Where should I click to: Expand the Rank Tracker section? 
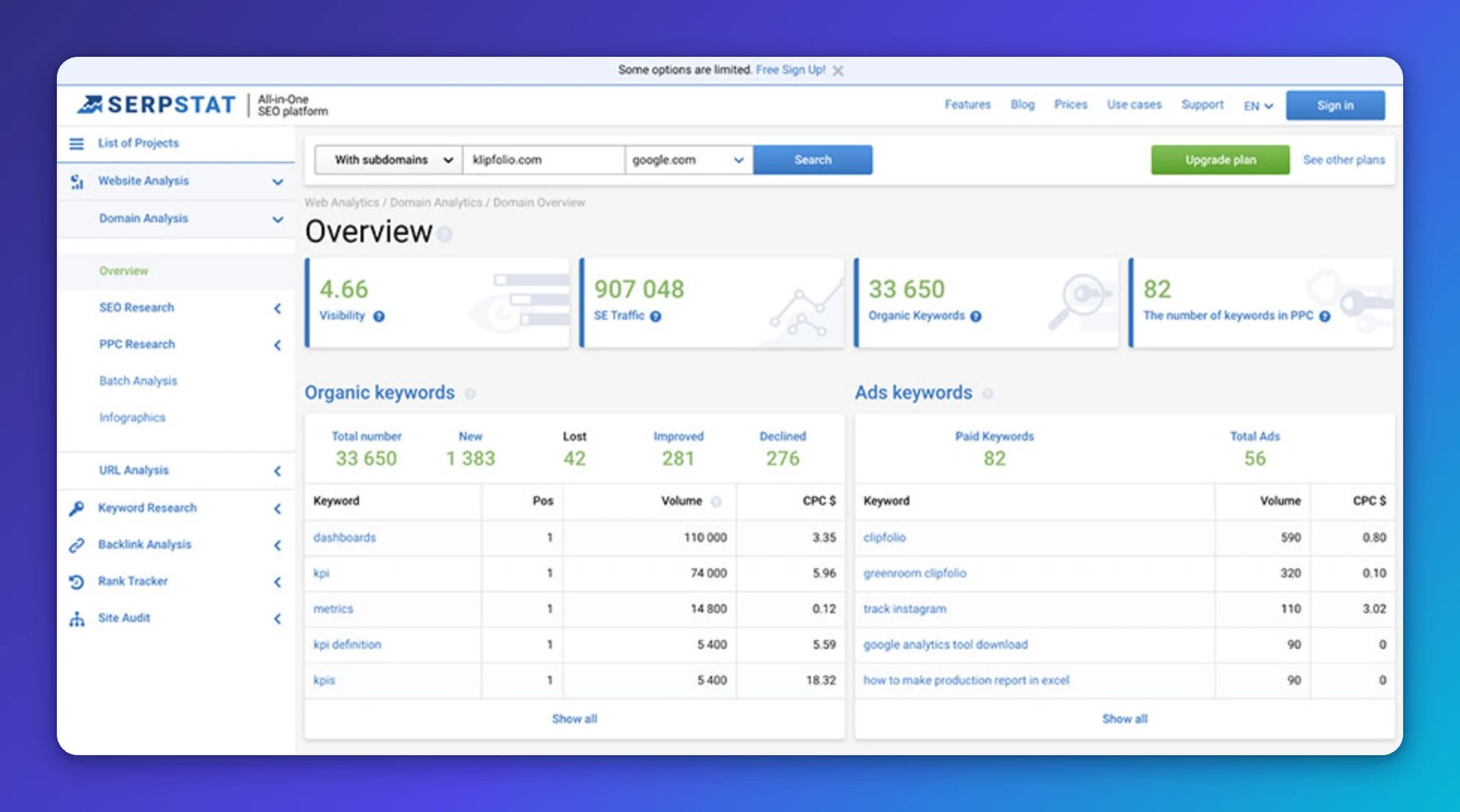point(278,582)
